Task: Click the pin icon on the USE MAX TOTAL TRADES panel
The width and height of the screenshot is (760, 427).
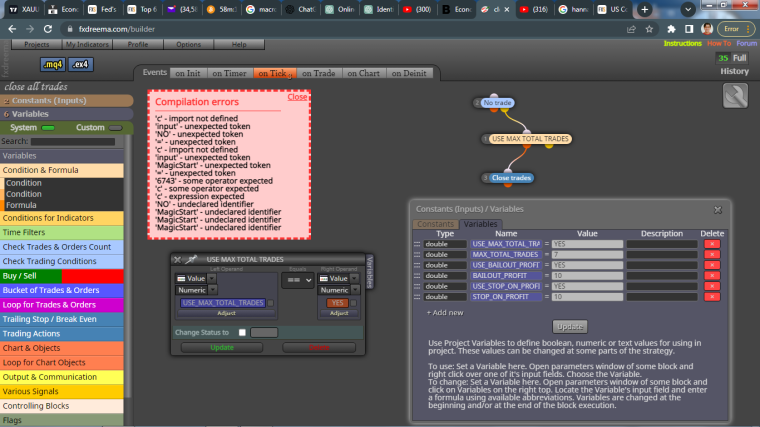Action: click(x=191, y=259)
